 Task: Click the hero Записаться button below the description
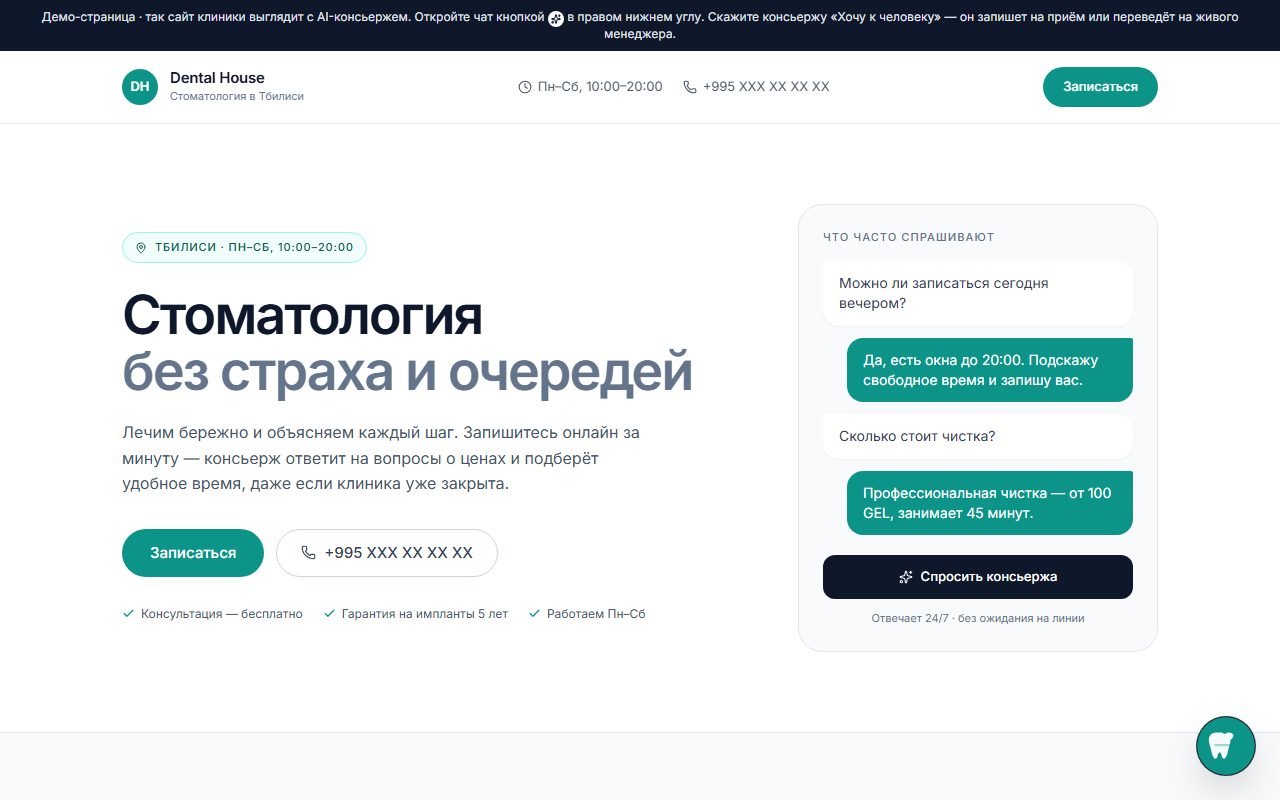pyautogui.click(x=193, y=553)
